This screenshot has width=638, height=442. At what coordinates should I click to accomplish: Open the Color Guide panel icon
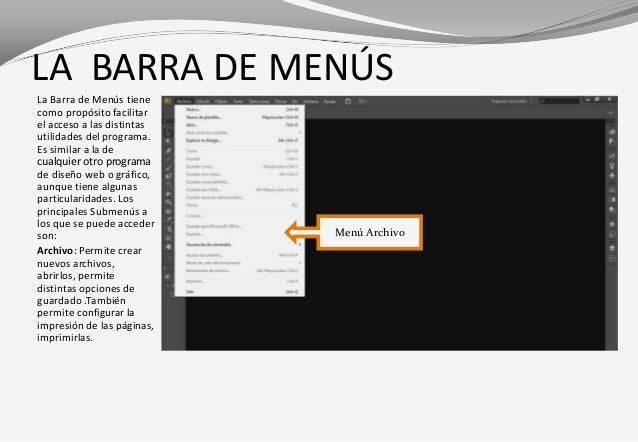(612, 141)
